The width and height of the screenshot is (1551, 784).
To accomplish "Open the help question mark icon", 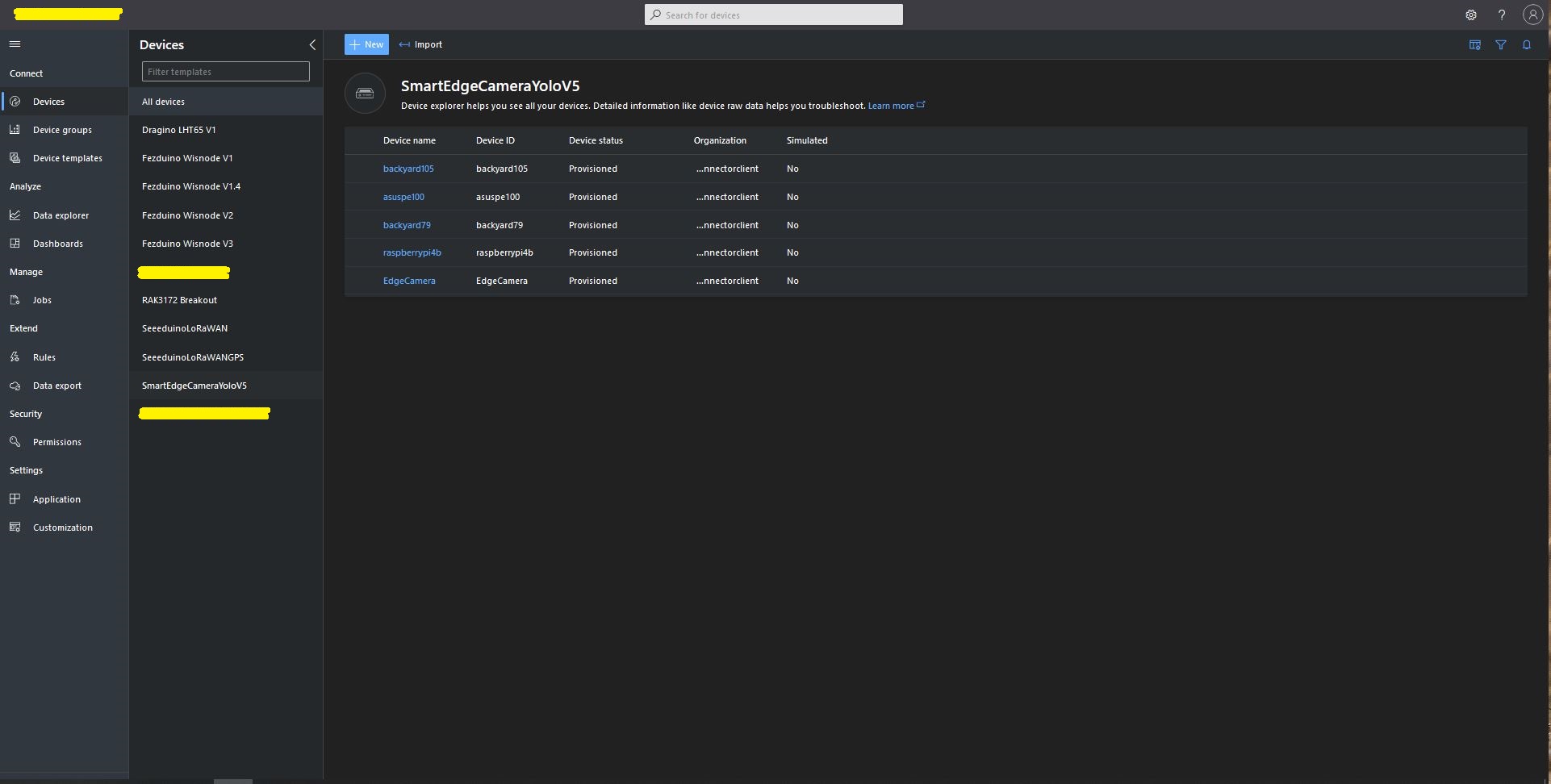I will click(x=1501, y=15).
